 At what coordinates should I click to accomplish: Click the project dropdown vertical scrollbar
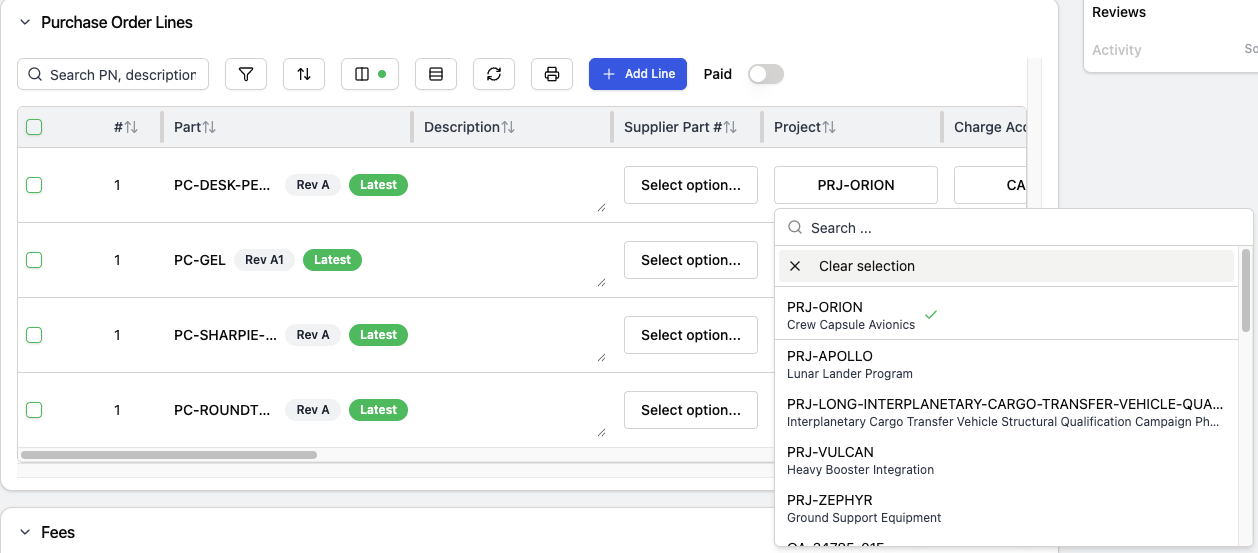(x=1246, y=291)
